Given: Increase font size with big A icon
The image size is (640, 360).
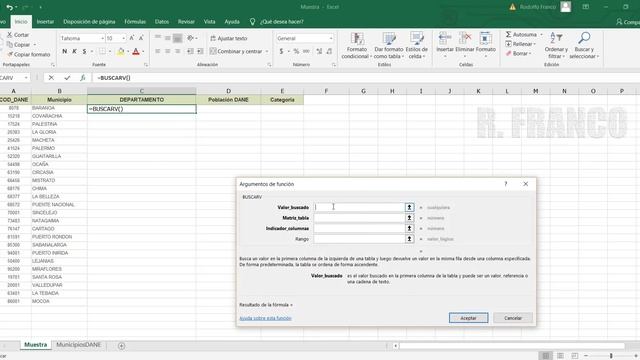Looking at the screenshot, I should click(x=131, y=38).
